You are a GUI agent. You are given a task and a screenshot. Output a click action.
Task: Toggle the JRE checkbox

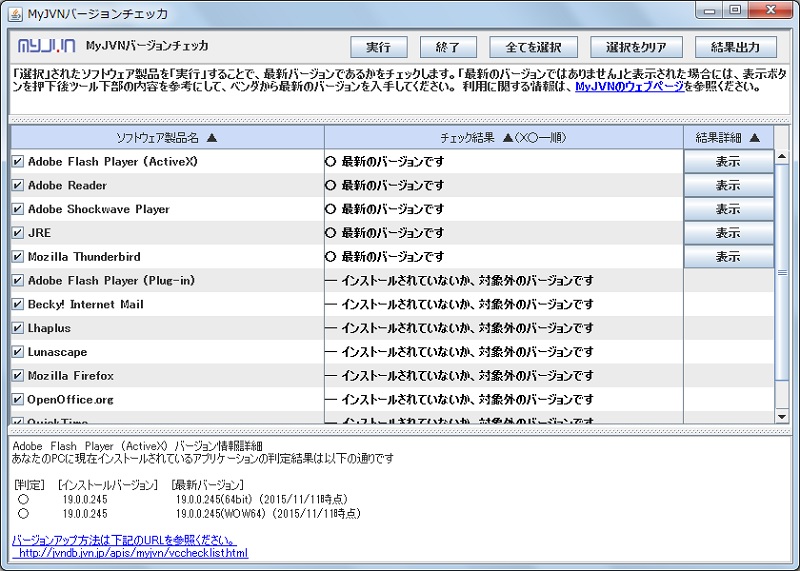[x=18, y=233]
